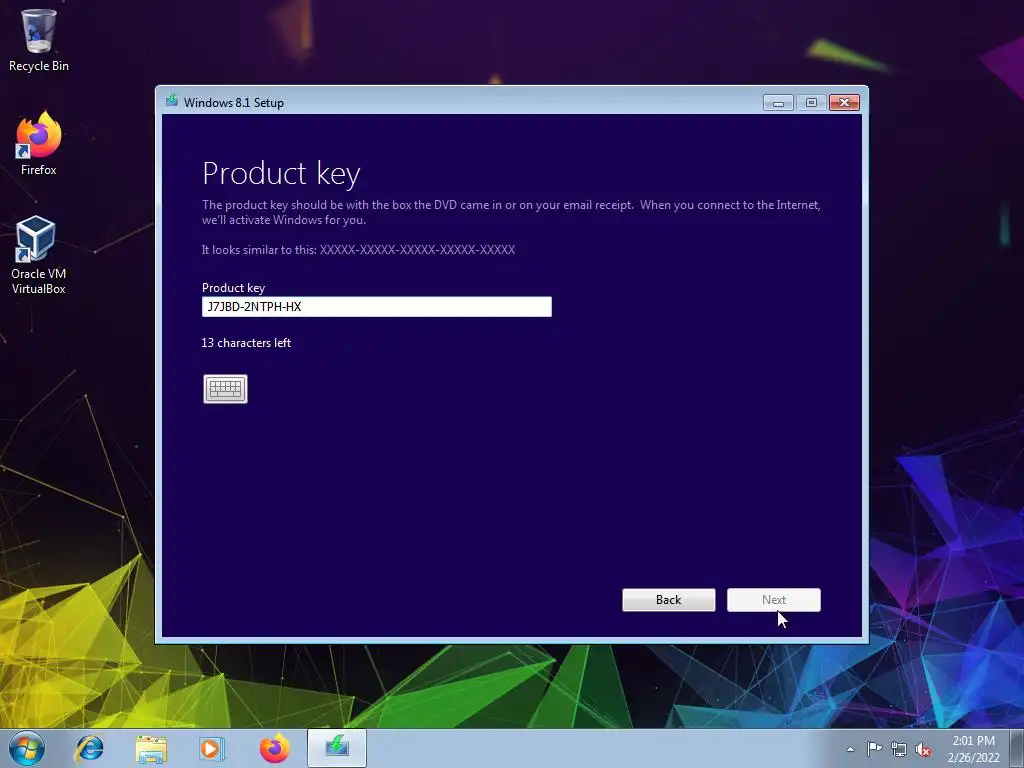
Task: Maximize the Windows 8.1 Setup window
Action: 811,103
